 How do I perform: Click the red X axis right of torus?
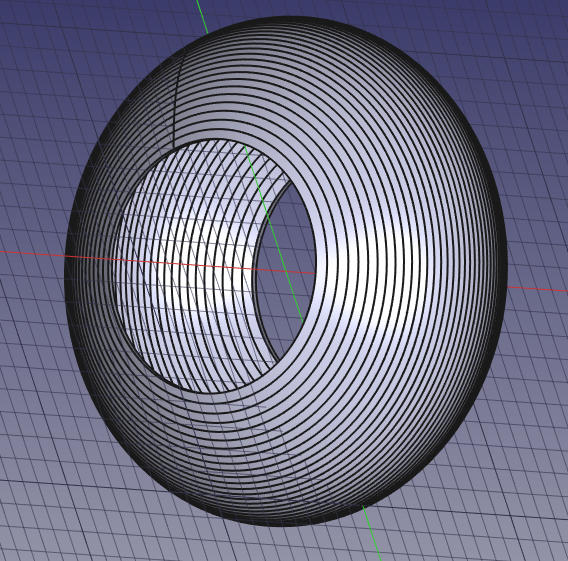[536, 289]
